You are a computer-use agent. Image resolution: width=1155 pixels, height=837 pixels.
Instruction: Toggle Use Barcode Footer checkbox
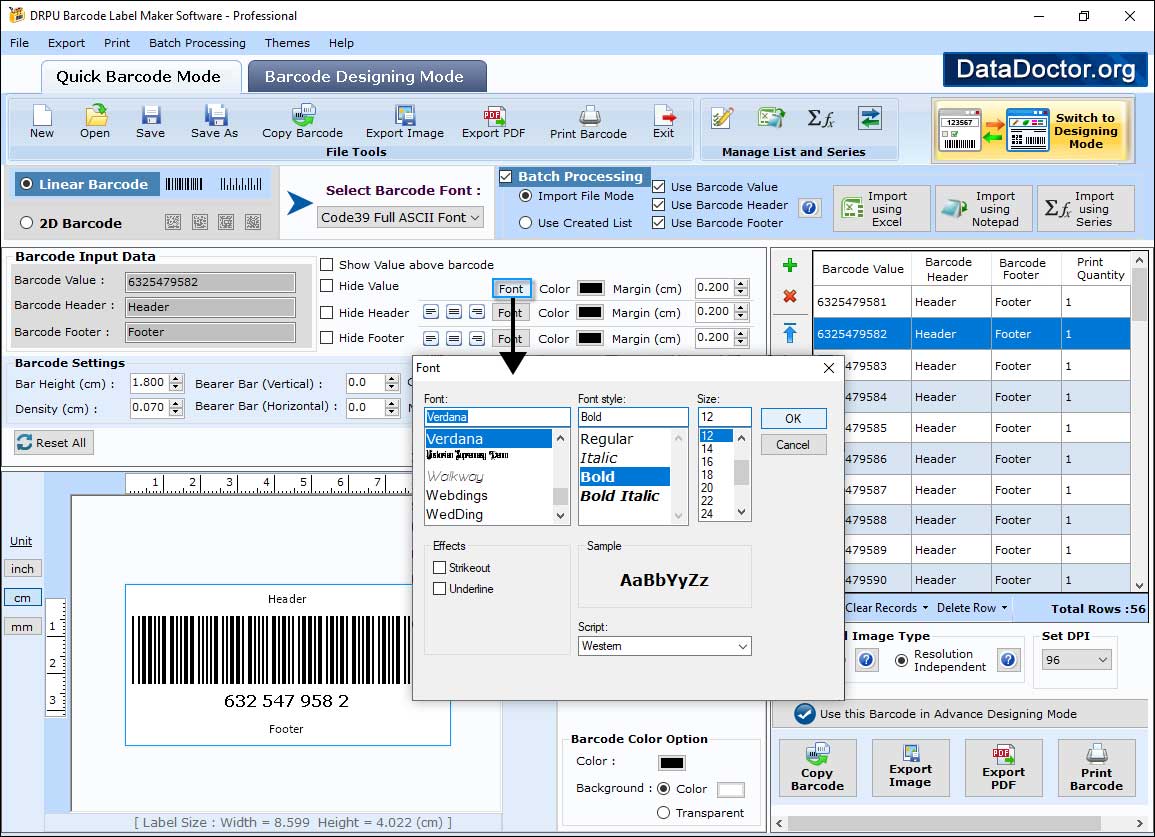[659, 223]
